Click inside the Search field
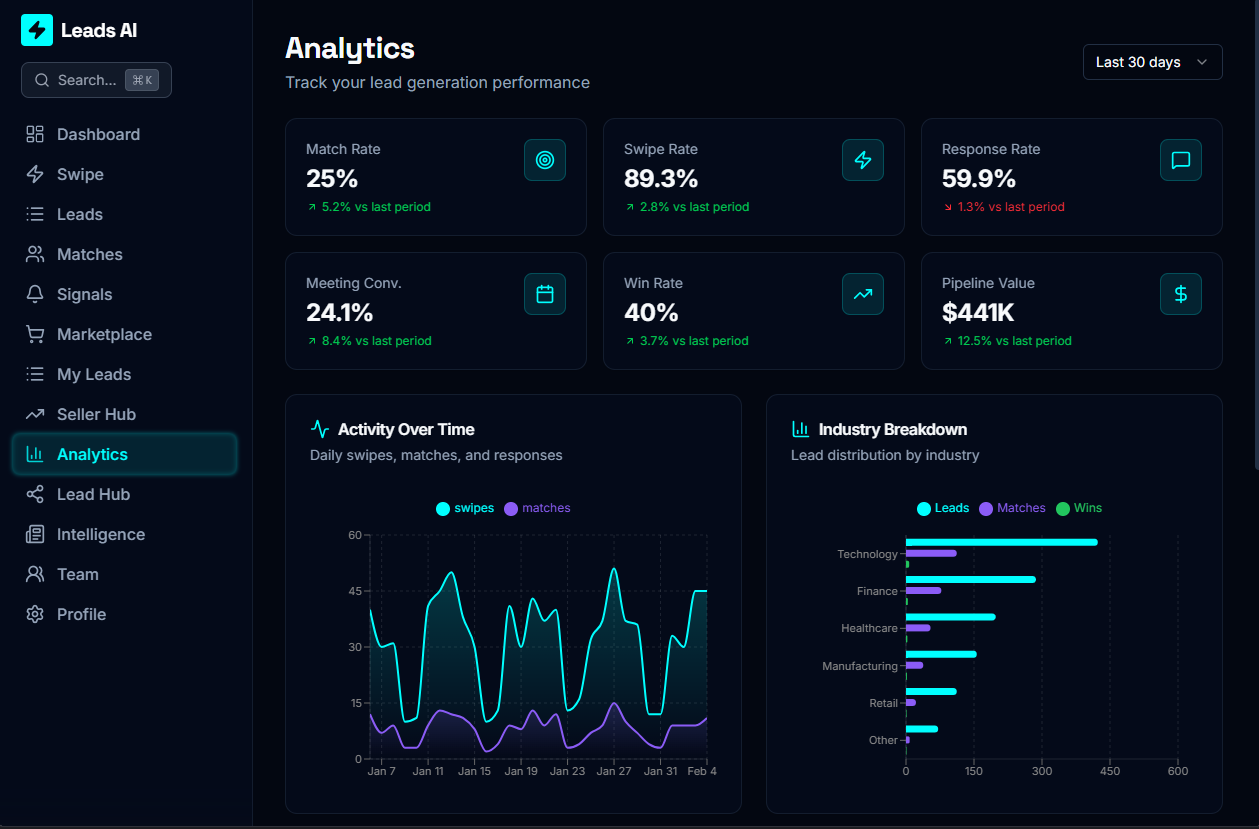1259x829 pixels. 96,79
